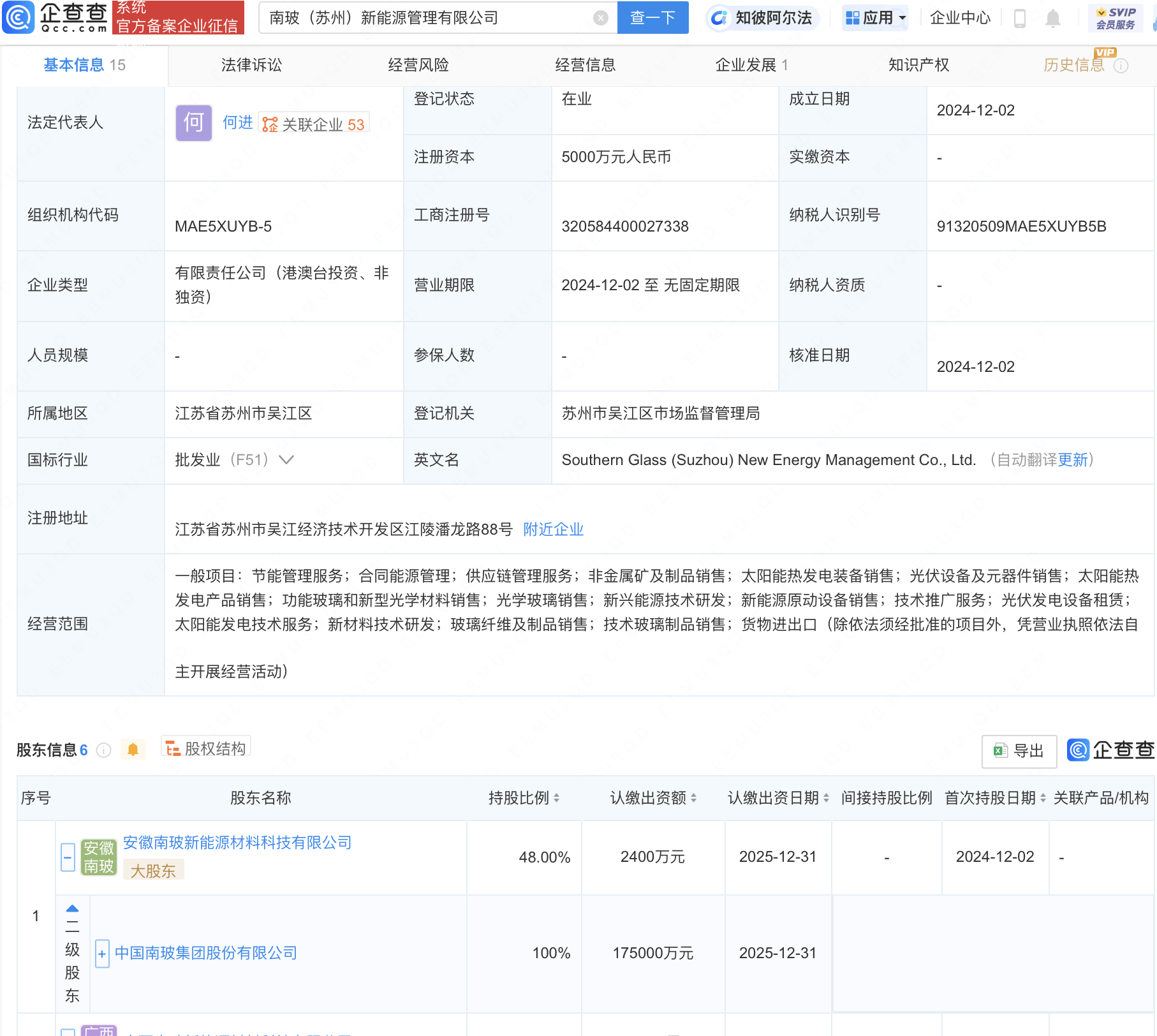
Task: Click the 查一下 search button
Action: [652, 18]
